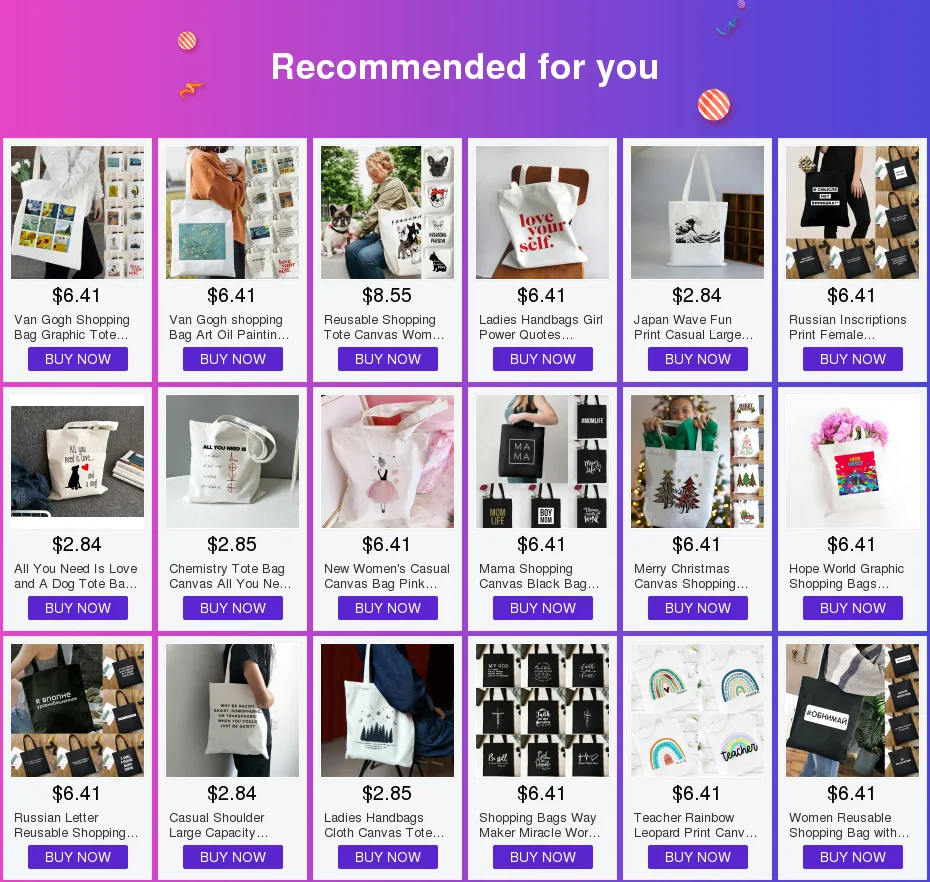This screenshot has height=882, width=930.
Task: Open the Teacher Rainbow bags image
Action: [x=697, y=711]
